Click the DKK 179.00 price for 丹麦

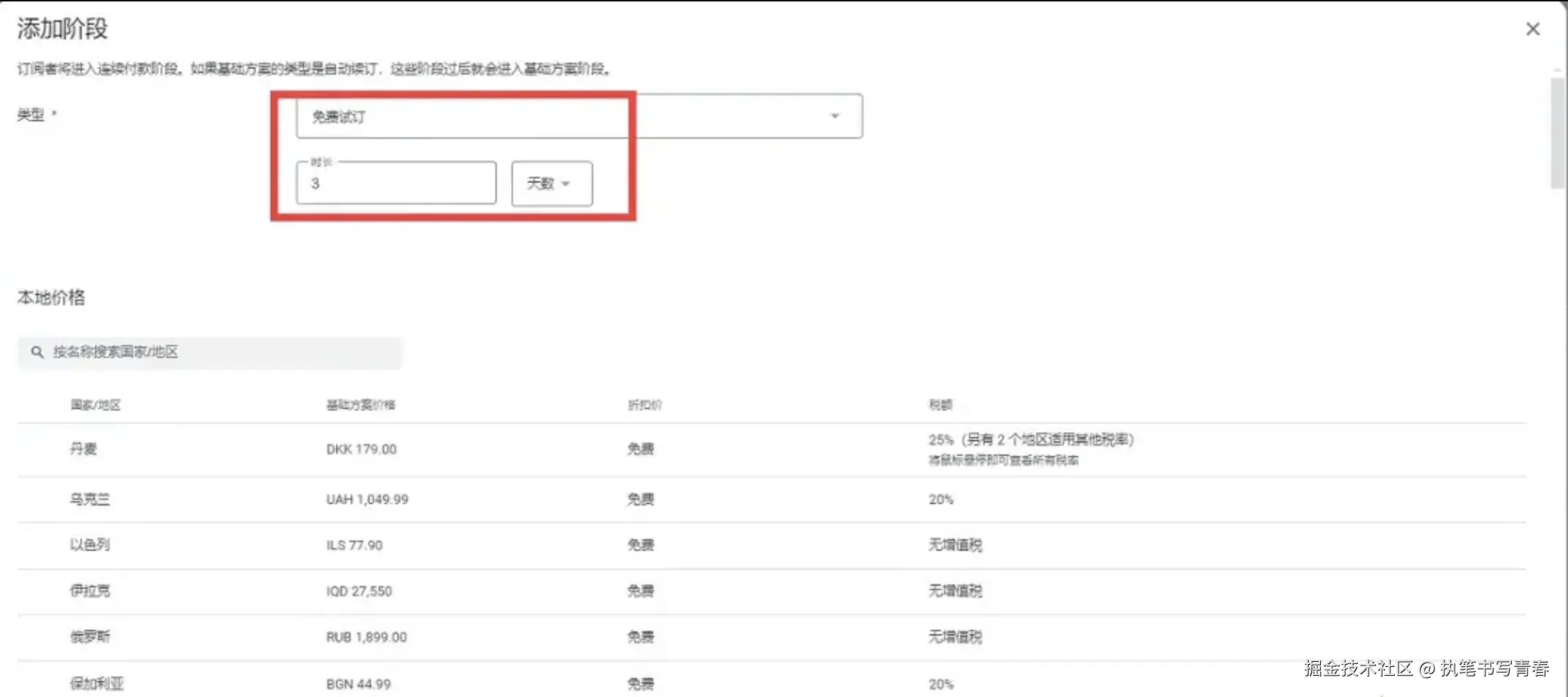point(361,449)
